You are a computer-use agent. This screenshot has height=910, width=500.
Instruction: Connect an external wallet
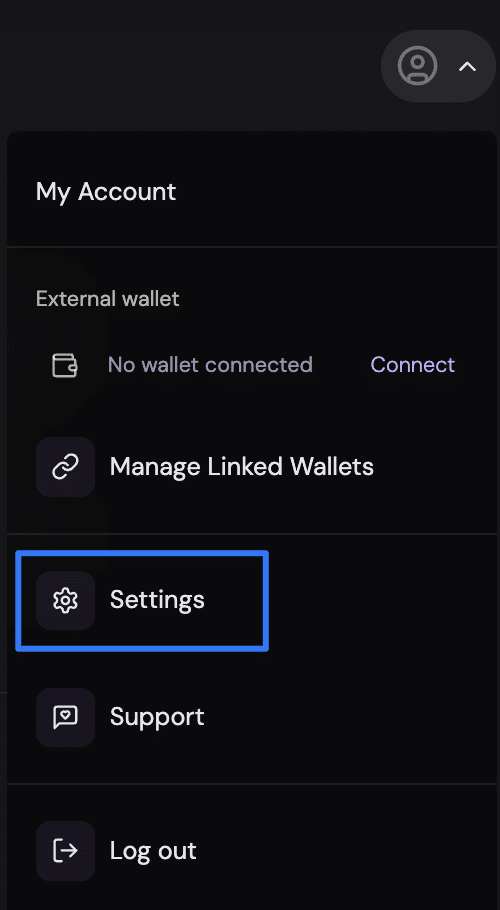click(x=412, y=364)
